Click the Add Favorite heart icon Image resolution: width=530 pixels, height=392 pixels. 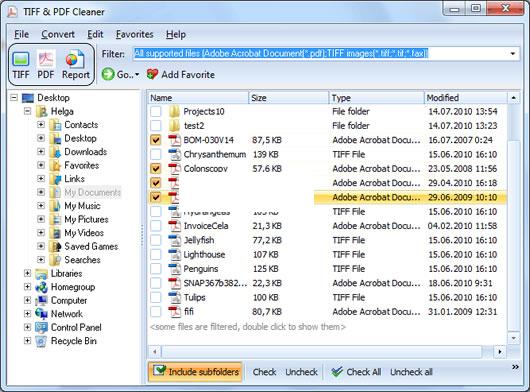[x=152, y=74]
